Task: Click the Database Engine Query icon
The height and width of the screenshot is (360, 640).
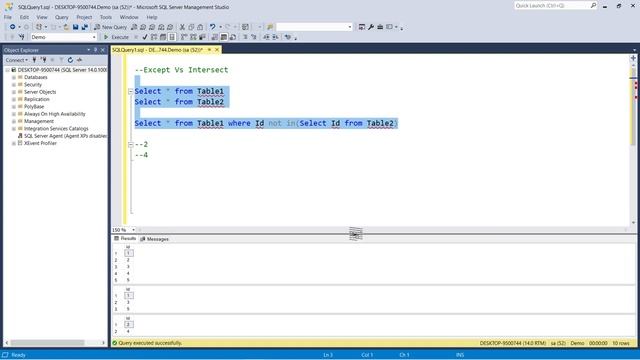Action: click(134, 27)
